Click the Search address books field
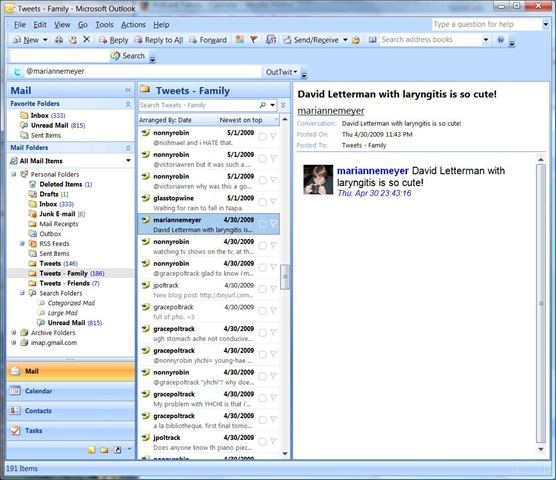Viewport: 556px width, 480px height. click(431, 39)
